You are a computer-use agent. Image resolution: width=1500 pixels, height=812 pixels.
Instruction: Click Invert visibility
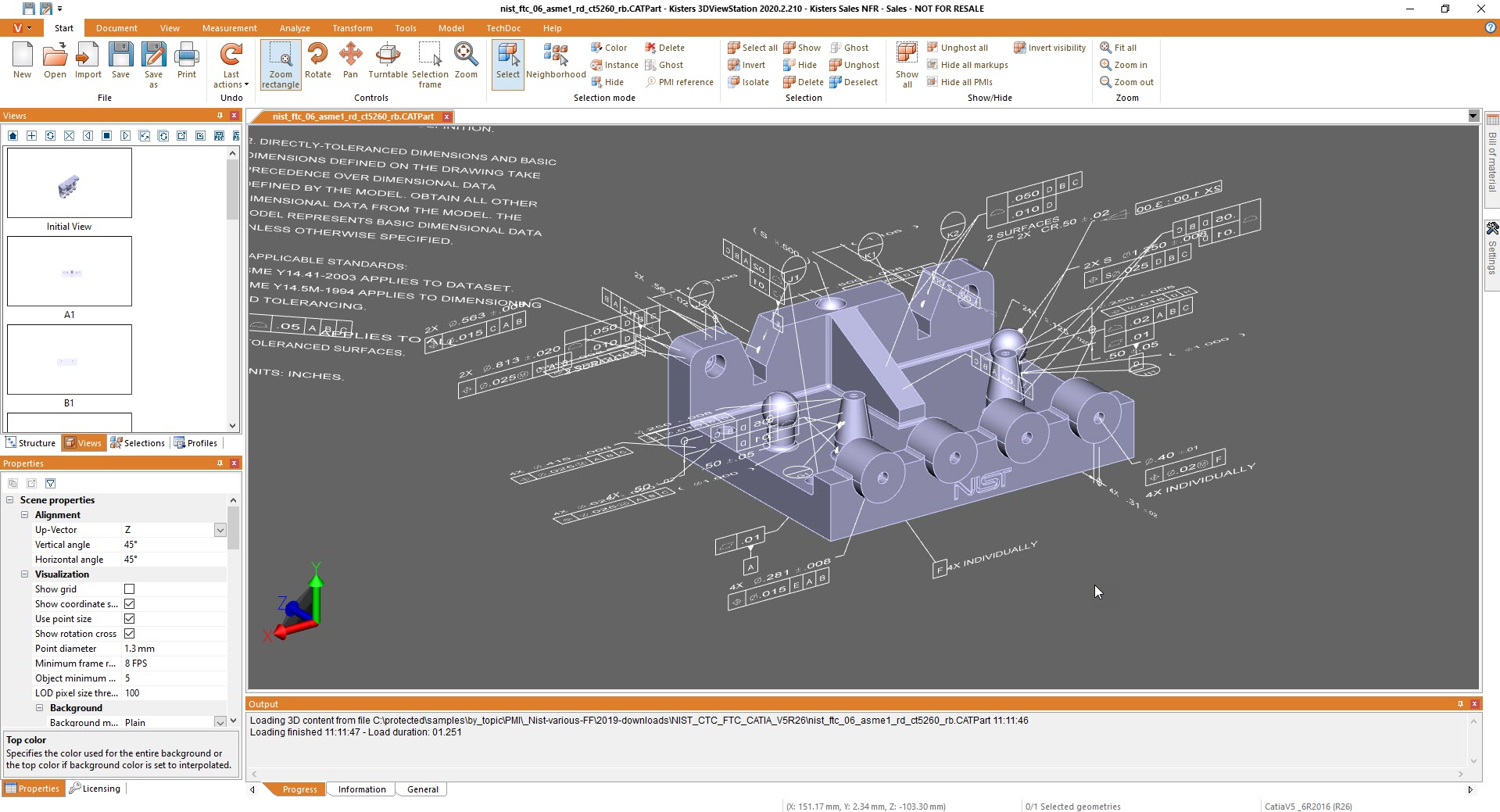(x=1050, y=48)
